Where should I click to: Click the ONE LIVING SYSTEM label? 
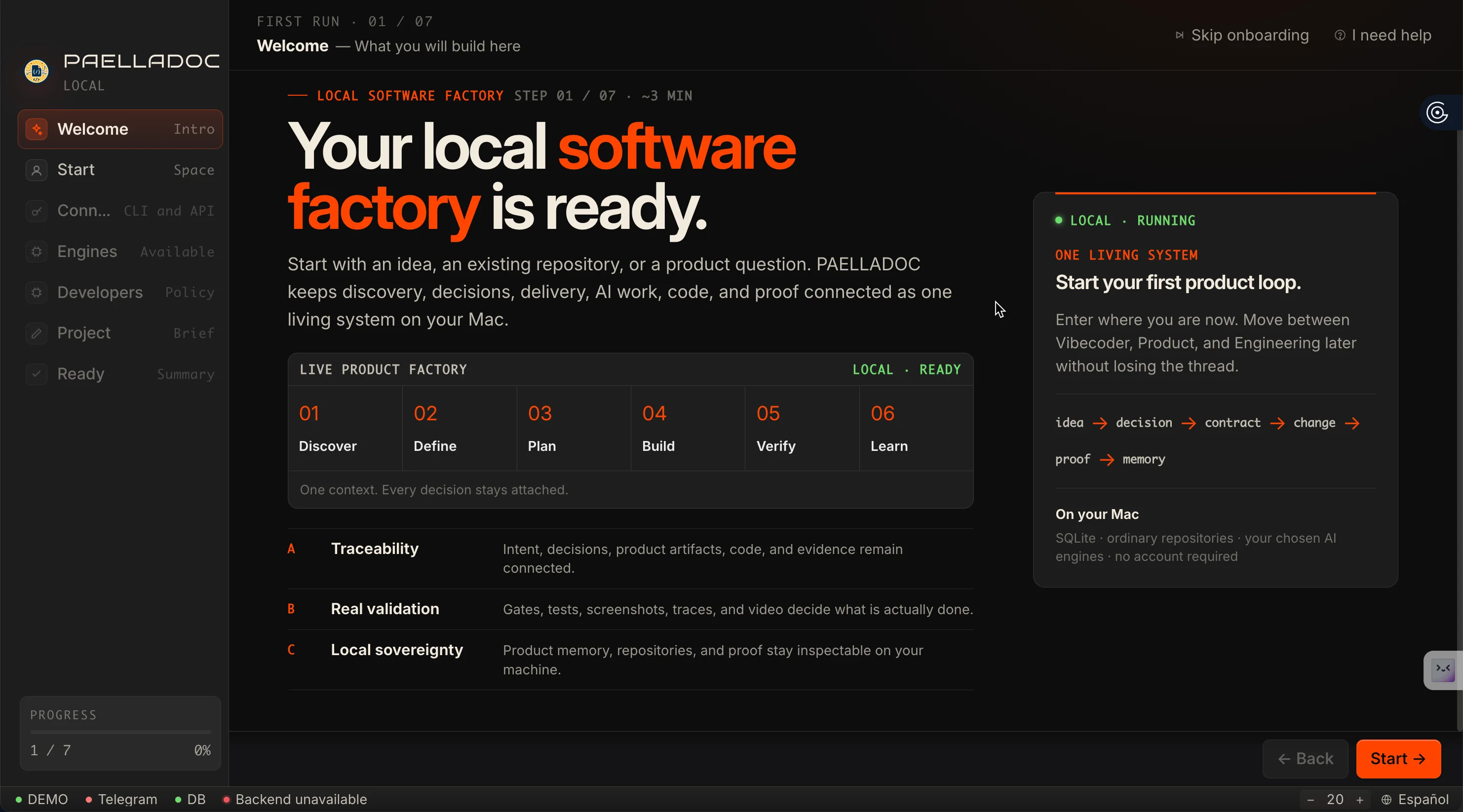click(1126, 256)
